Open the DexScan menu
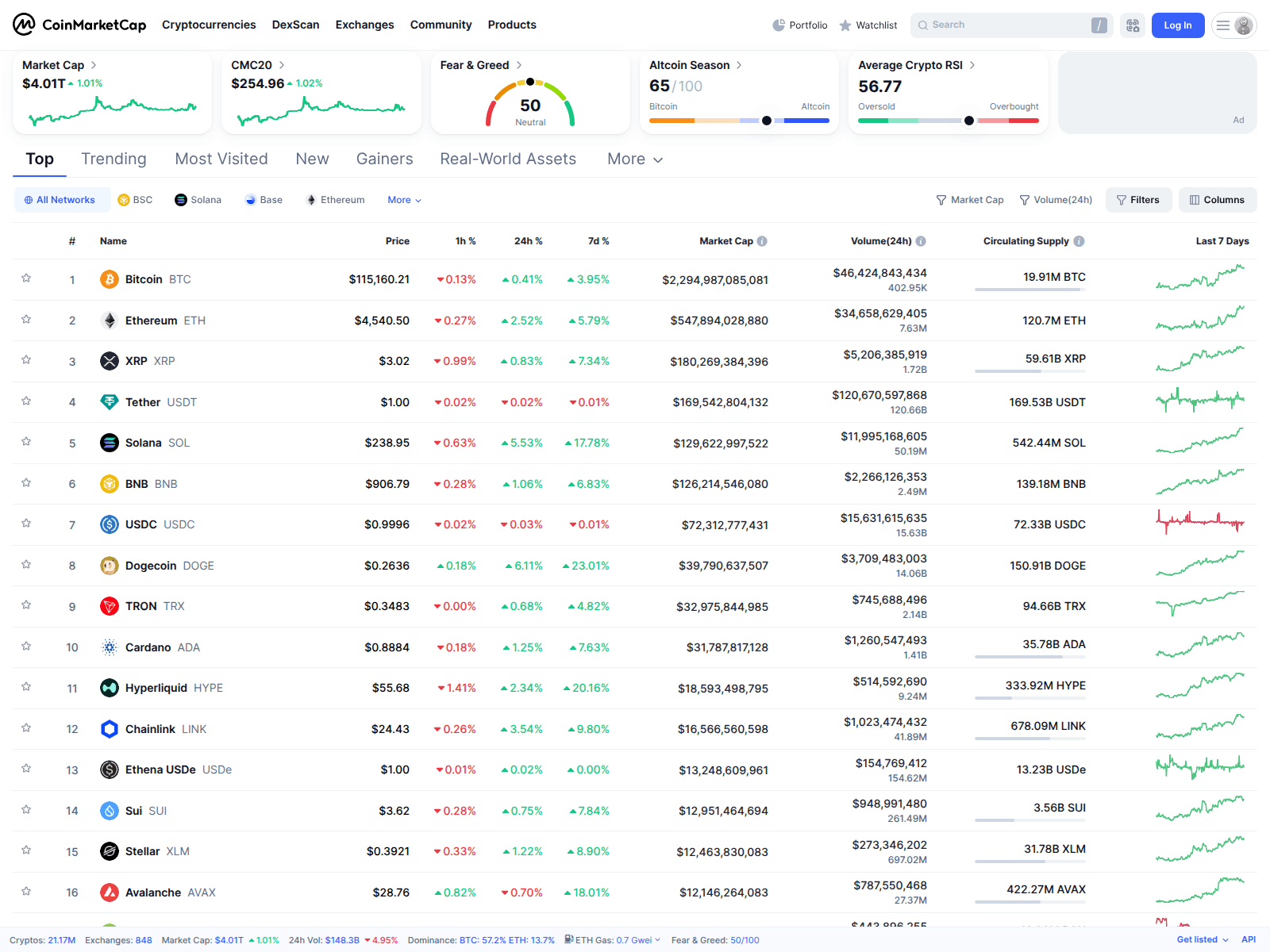The height and width of the screenshot is (952, 1270). (x=296, y=25)
